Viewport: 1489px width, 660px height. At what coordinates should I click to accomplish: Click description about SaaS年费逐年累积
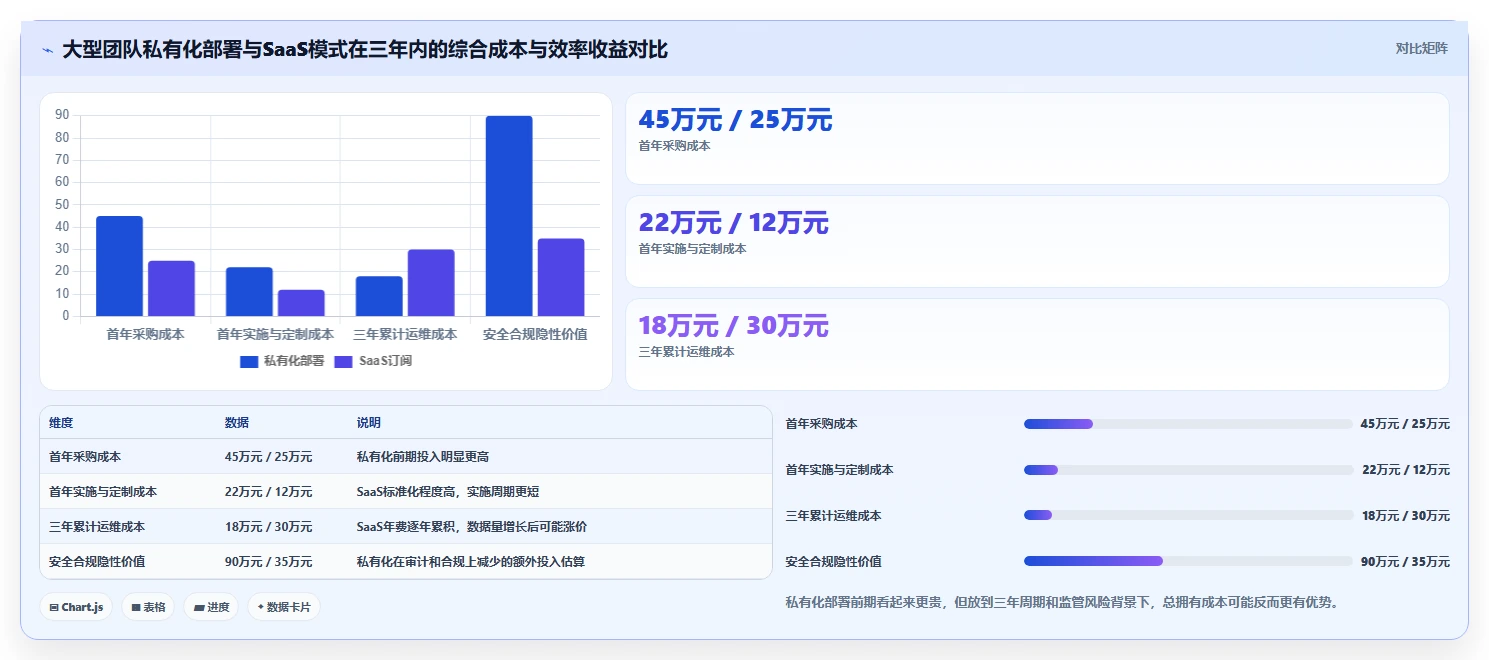(x=472, y=527)
